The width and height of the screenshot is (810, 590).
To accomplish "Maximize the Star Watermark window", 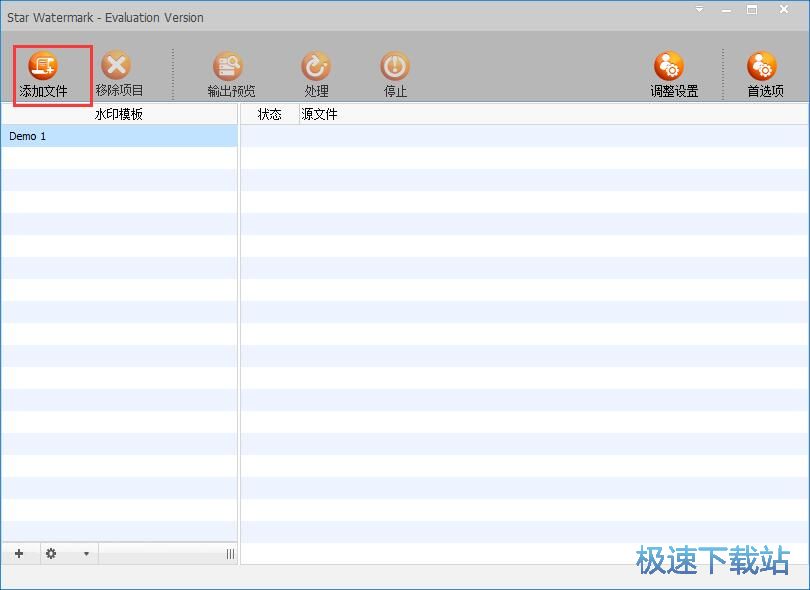I will click(752, 10).
